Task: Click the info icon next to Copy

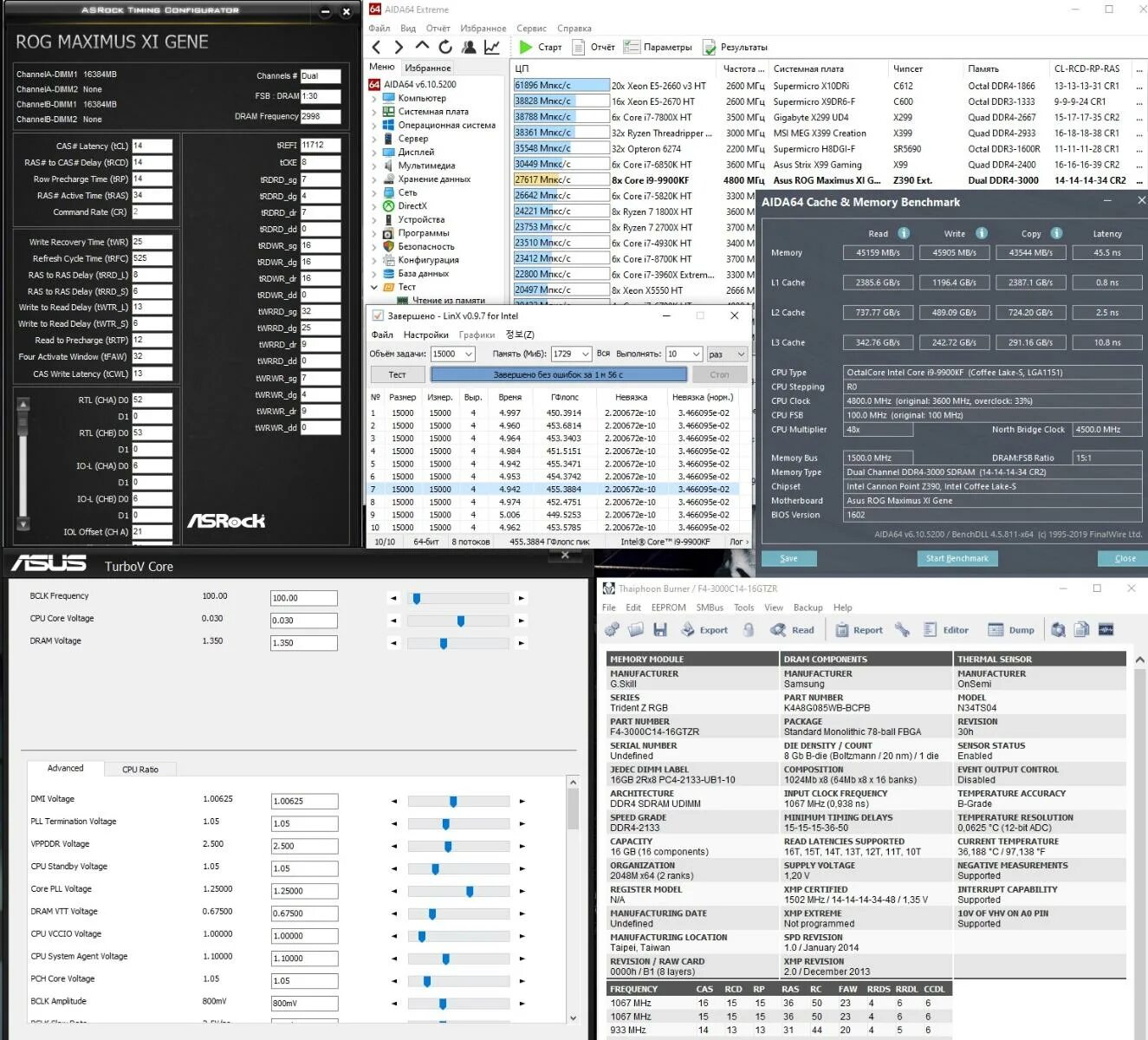Action: pyautogui.click(x=1056, y=233)
